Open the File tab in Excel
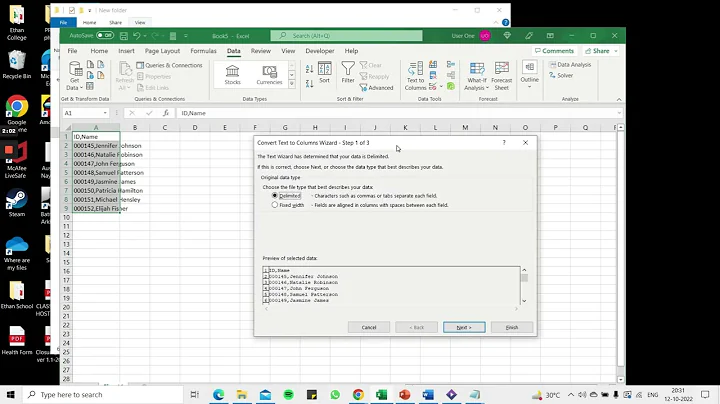Image resolution: width=720 pixels, height=404 pixels. 72,51
